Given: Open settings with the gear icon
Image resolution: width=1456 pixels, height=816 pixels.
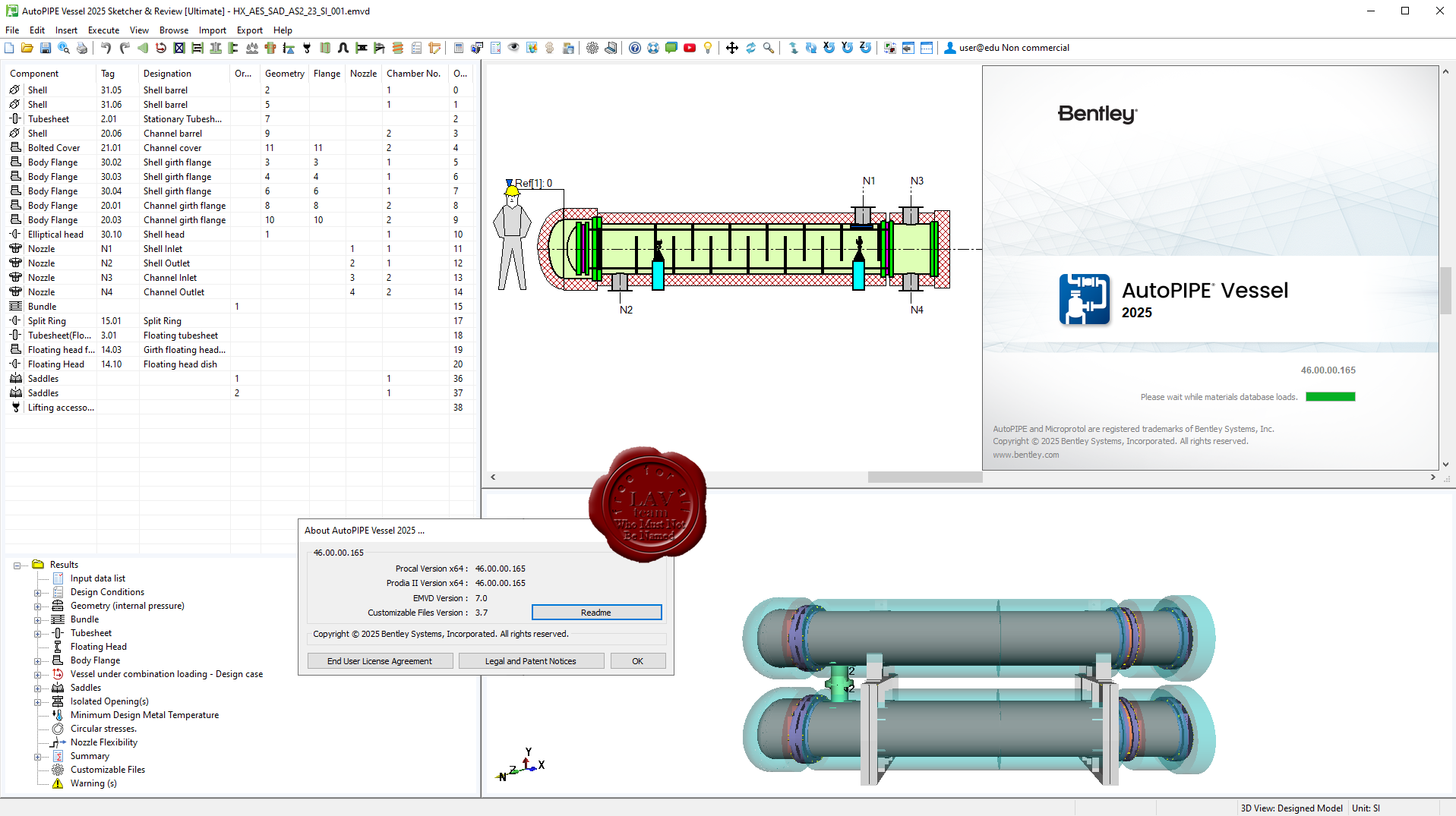Looking at the screenshot, I should click(592, 48).
